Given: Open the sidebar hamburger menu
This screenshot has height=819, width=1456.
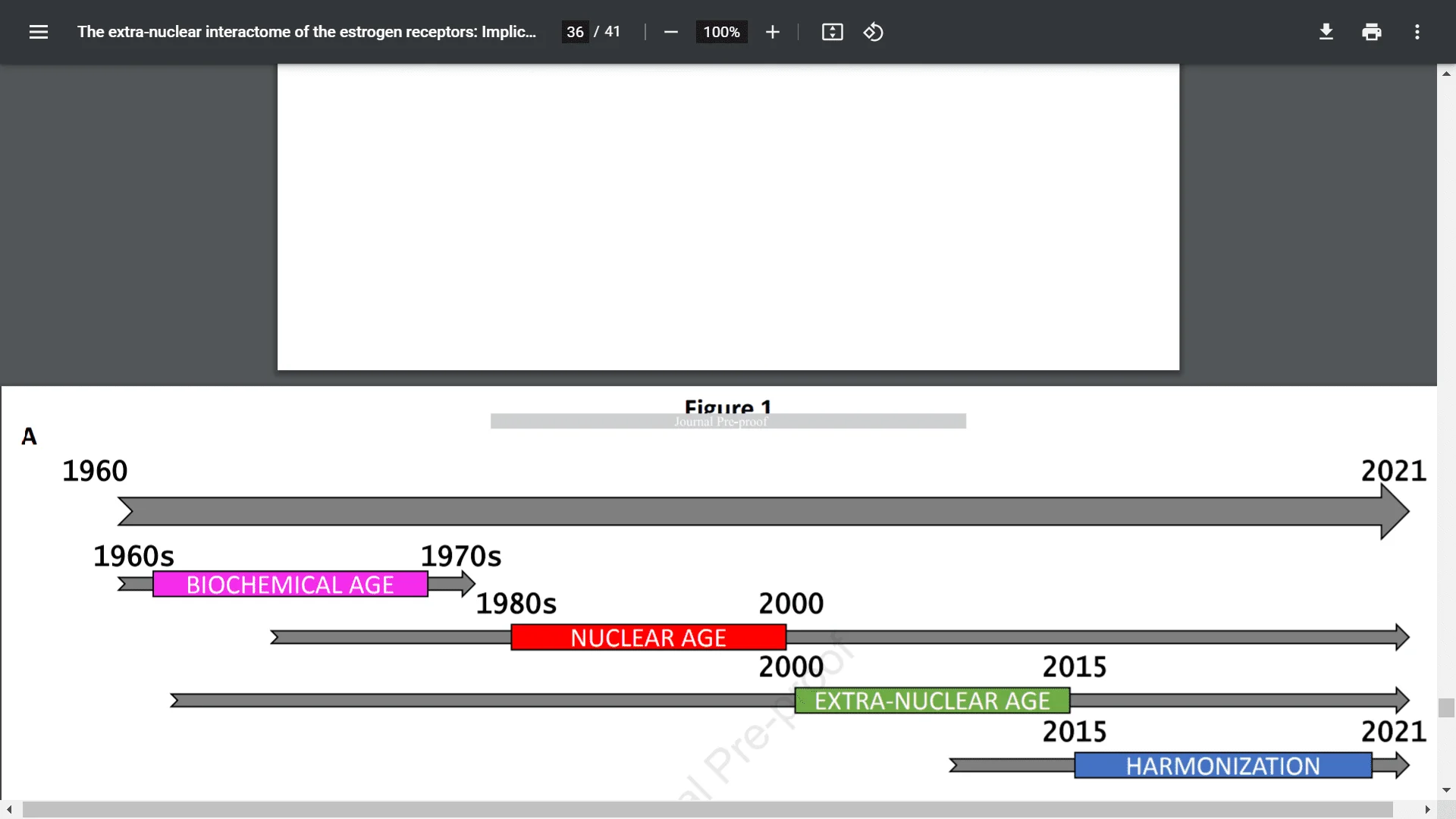Looking at the screenshot, I should click(39, 32).
